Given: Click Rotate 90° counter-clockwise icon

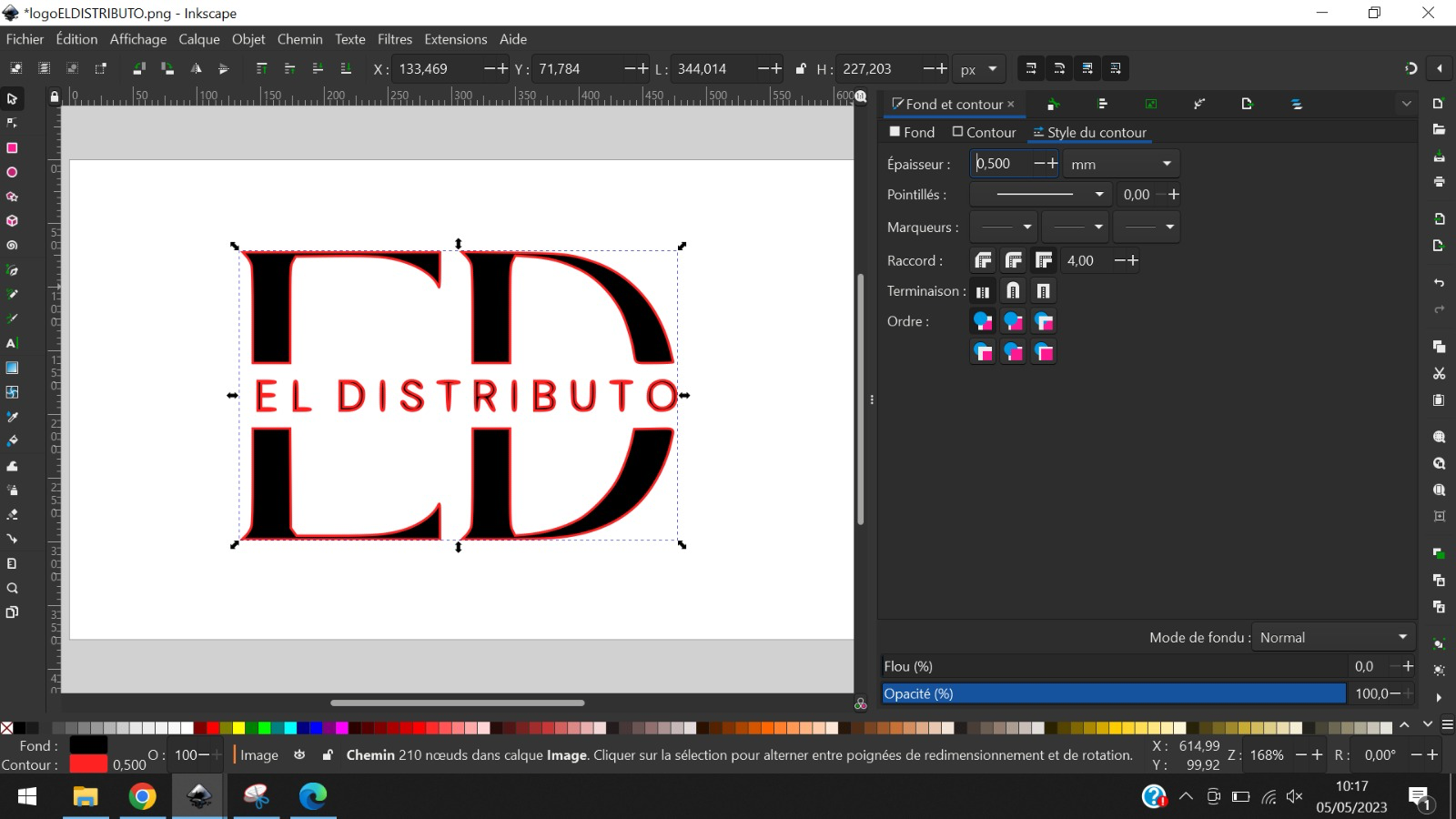Looking at the screenshot, I should (138, 68).
